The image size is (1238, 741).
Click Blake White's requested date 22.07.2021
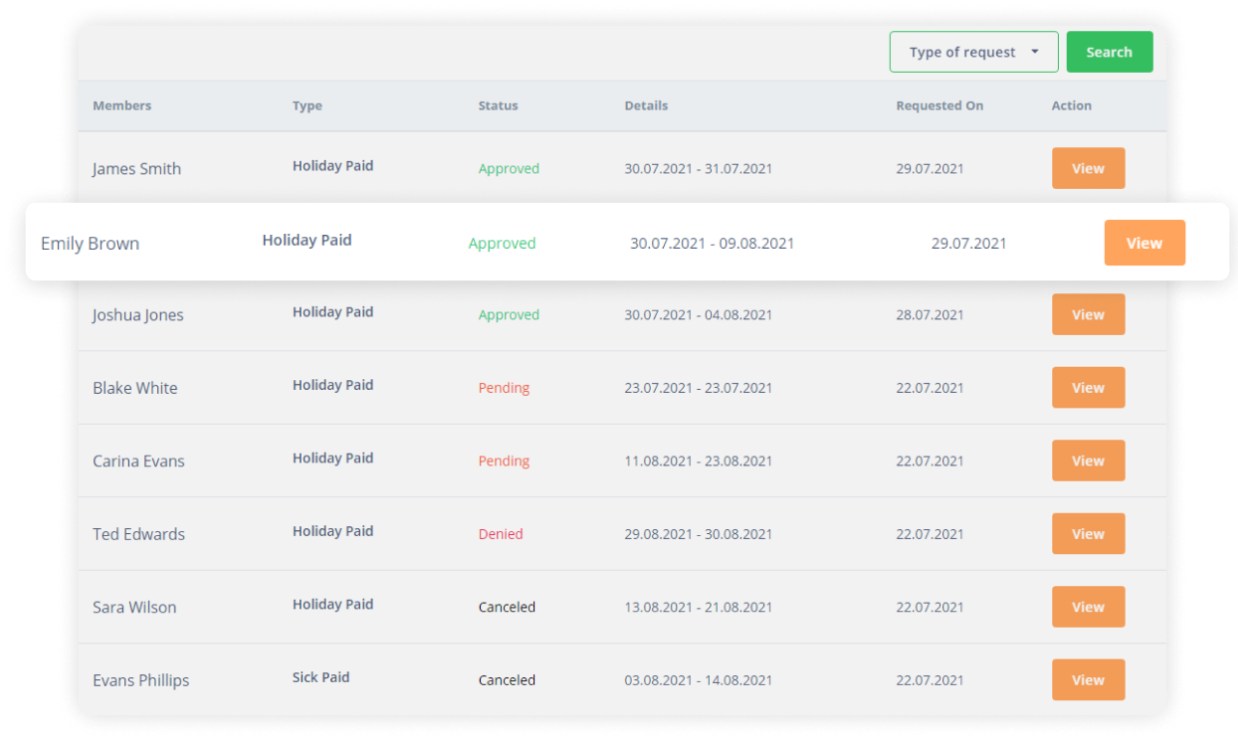point(930,387)
